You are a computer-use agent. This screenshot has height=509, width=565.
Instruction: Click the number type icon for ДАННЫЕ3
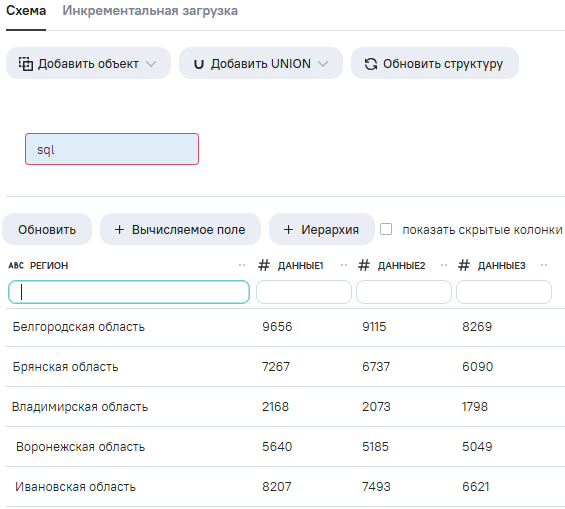tap(464, 265)
